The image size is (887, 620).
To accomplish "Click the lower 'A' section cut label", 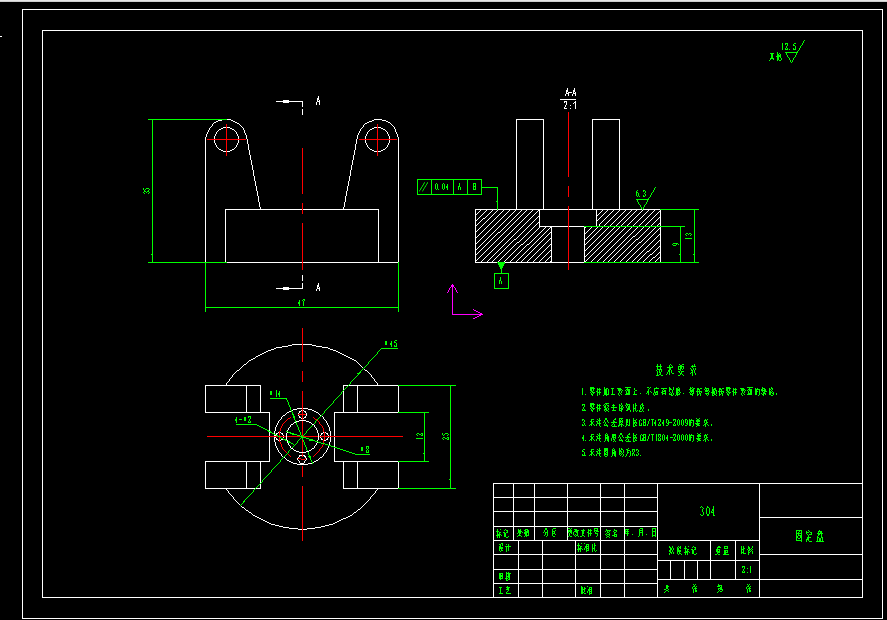I will coord(318,287).
